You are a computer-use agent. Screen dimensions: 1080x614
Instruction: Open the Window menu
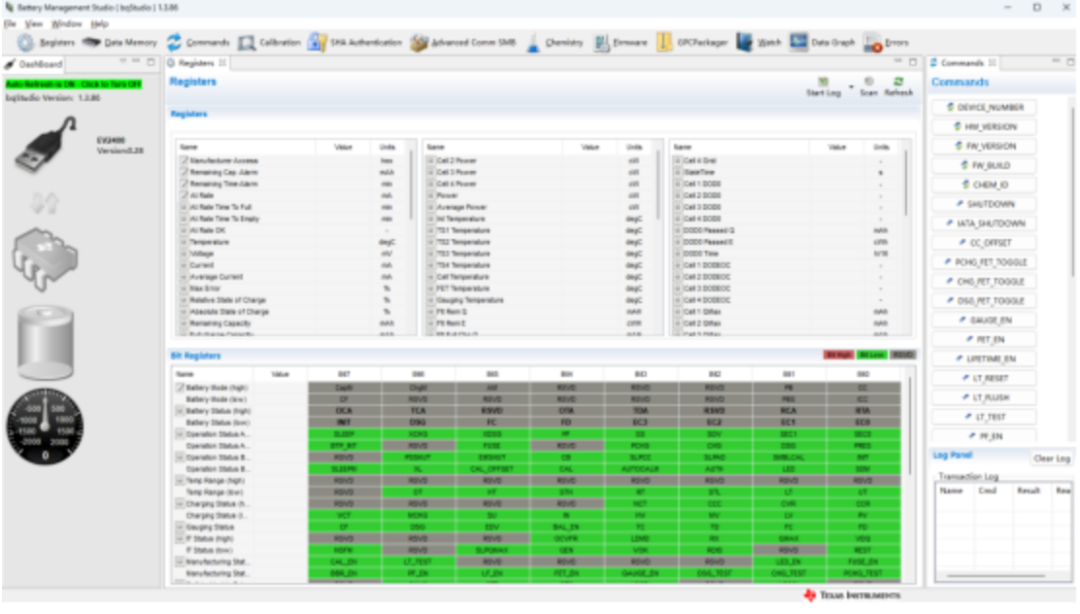(66, 24)
